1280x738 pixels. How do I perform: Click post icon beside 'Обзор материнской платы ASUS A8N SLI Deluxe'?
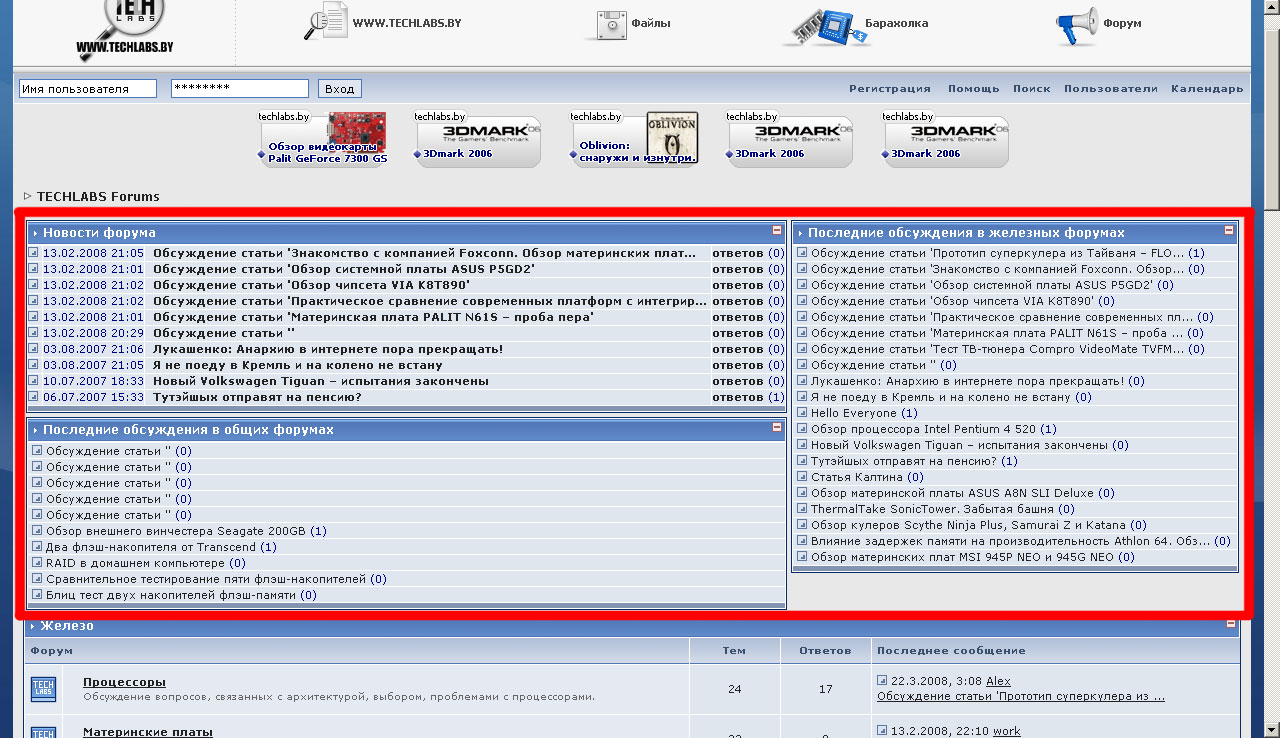pos(802,493)
